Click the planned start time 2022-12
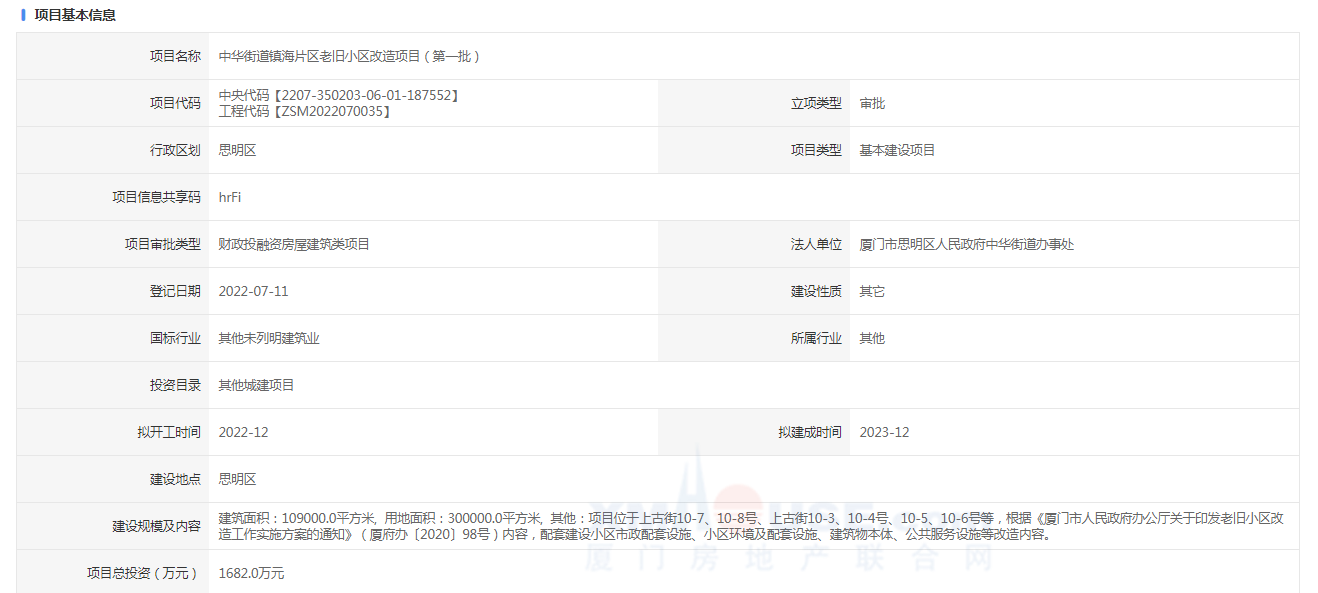This screenshot has width=1318, height=593. point(243,432)
